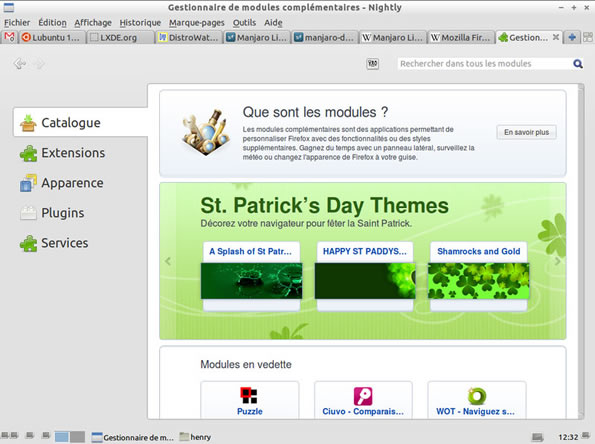Preview the Shamrocks and Gold thumbnail

point(479,281)
